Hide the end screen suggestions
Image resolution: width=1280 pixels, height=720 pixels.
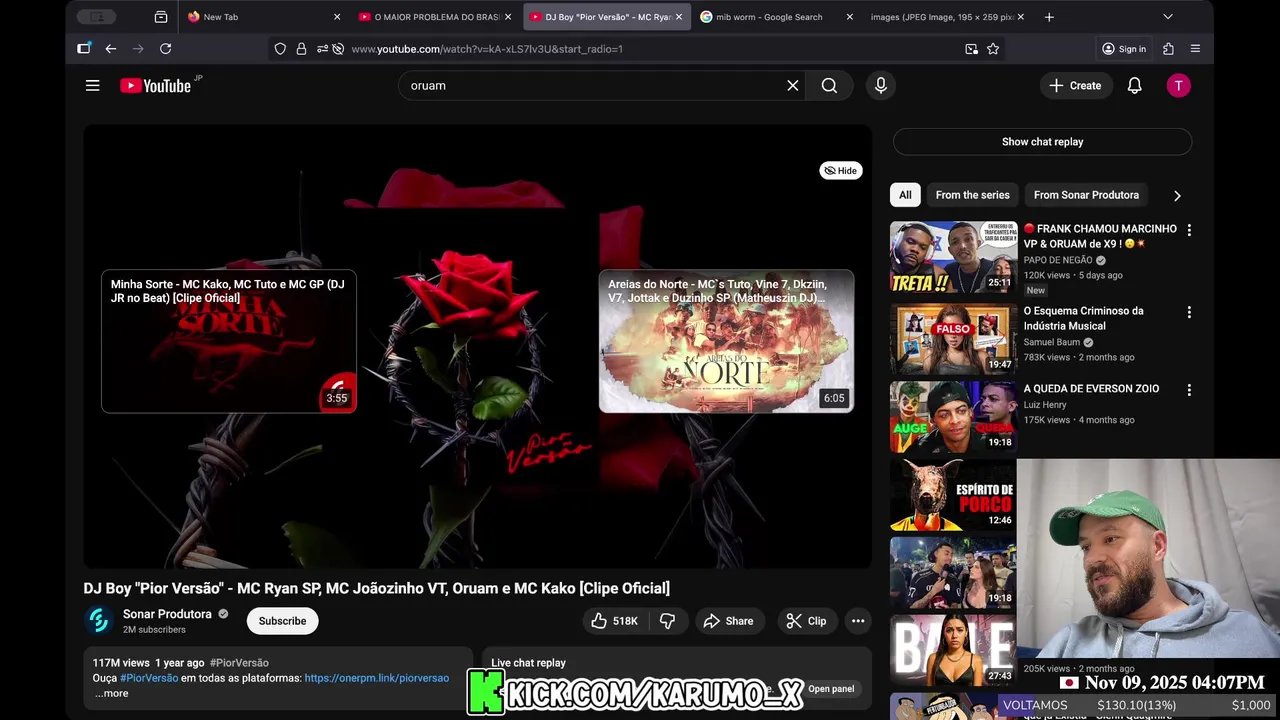tap(840, 170)
